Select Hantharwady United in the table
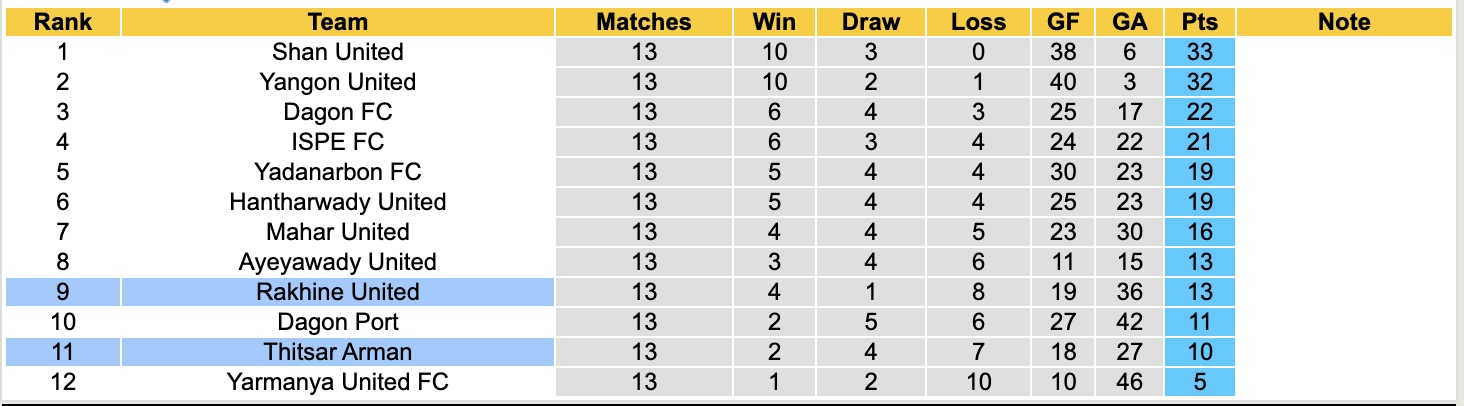This screenshot has width=1464, height=406. tap(338, 202)
